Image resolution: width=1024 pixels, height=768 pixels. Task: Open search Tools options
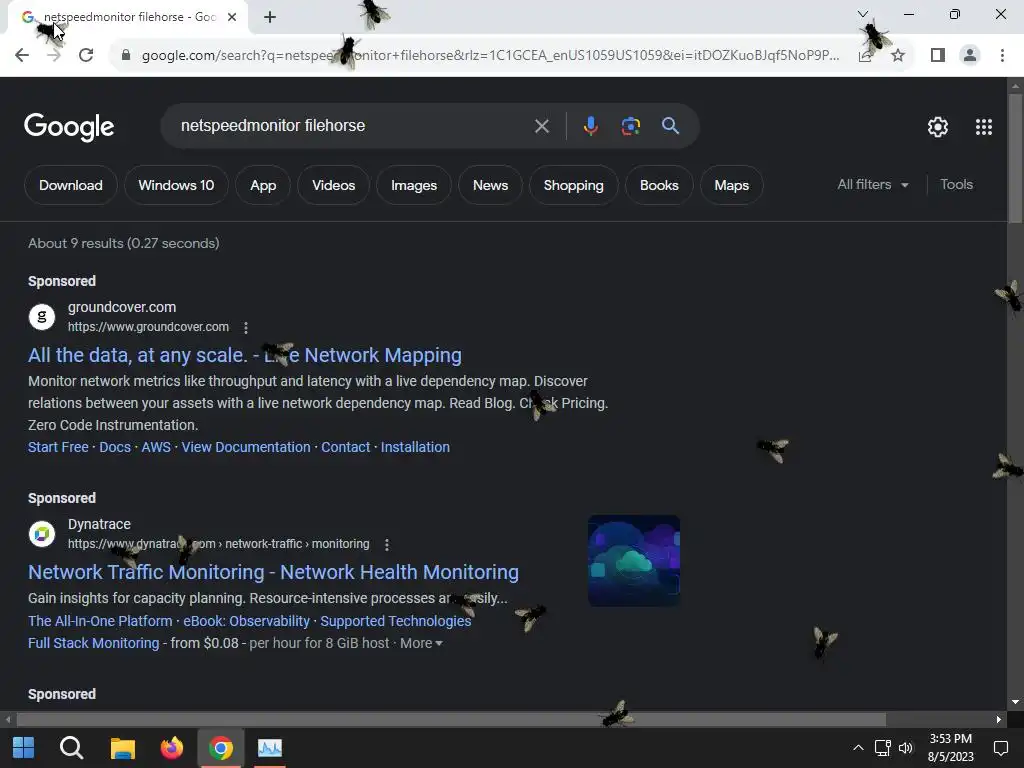956,185
